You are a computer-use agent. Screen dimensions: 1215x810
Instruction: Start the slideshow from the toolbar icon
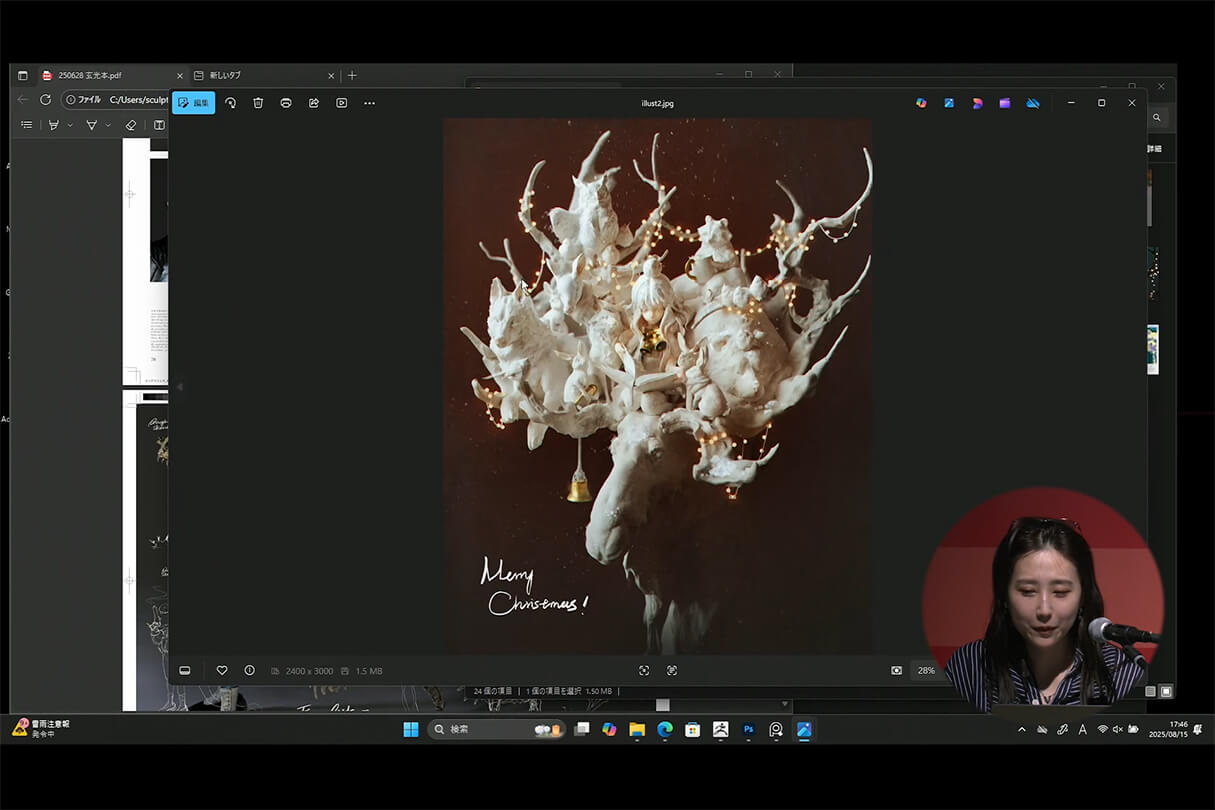point(342,103)
